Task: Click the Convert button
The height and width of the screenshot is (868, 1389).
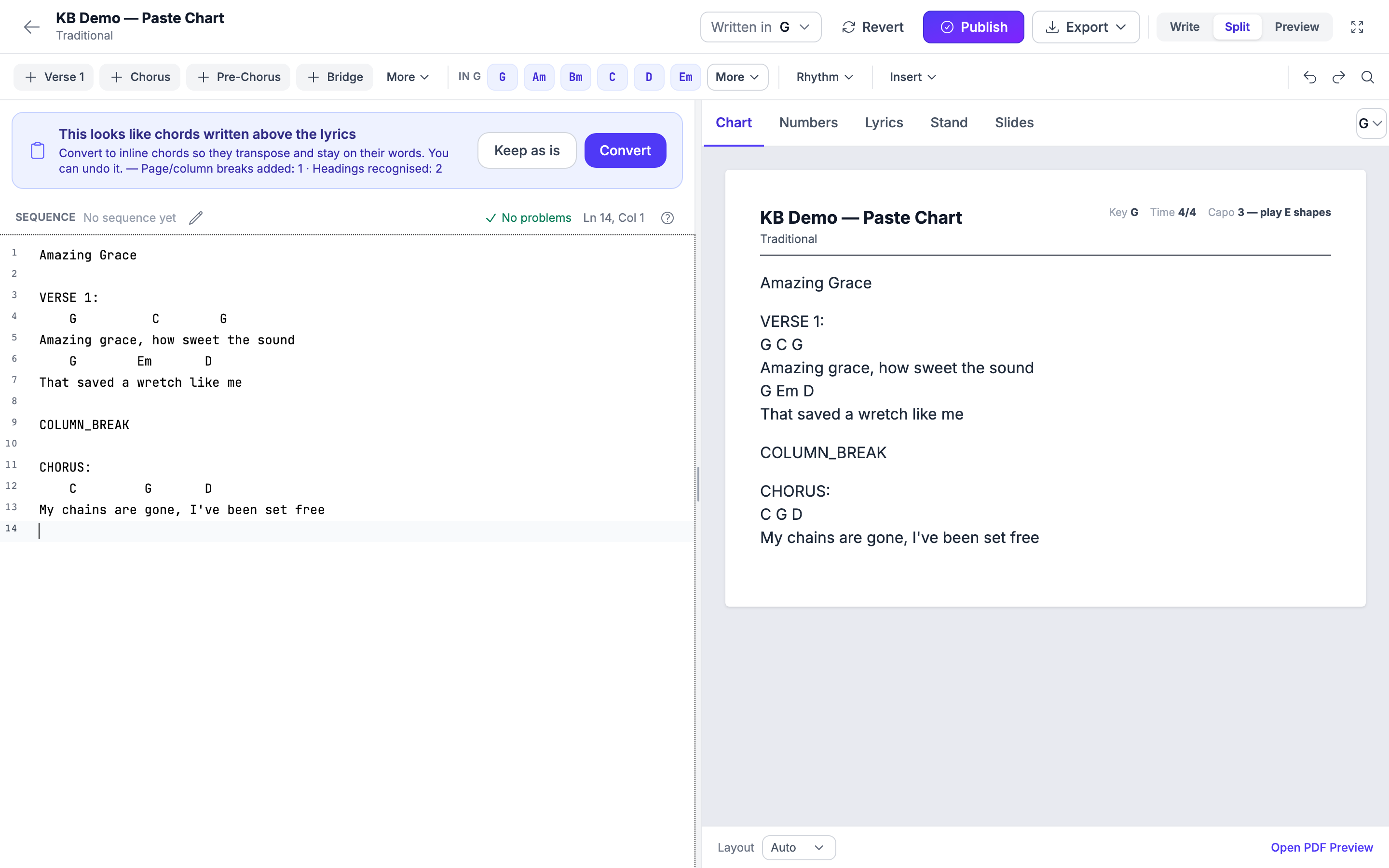Action: 625,150
